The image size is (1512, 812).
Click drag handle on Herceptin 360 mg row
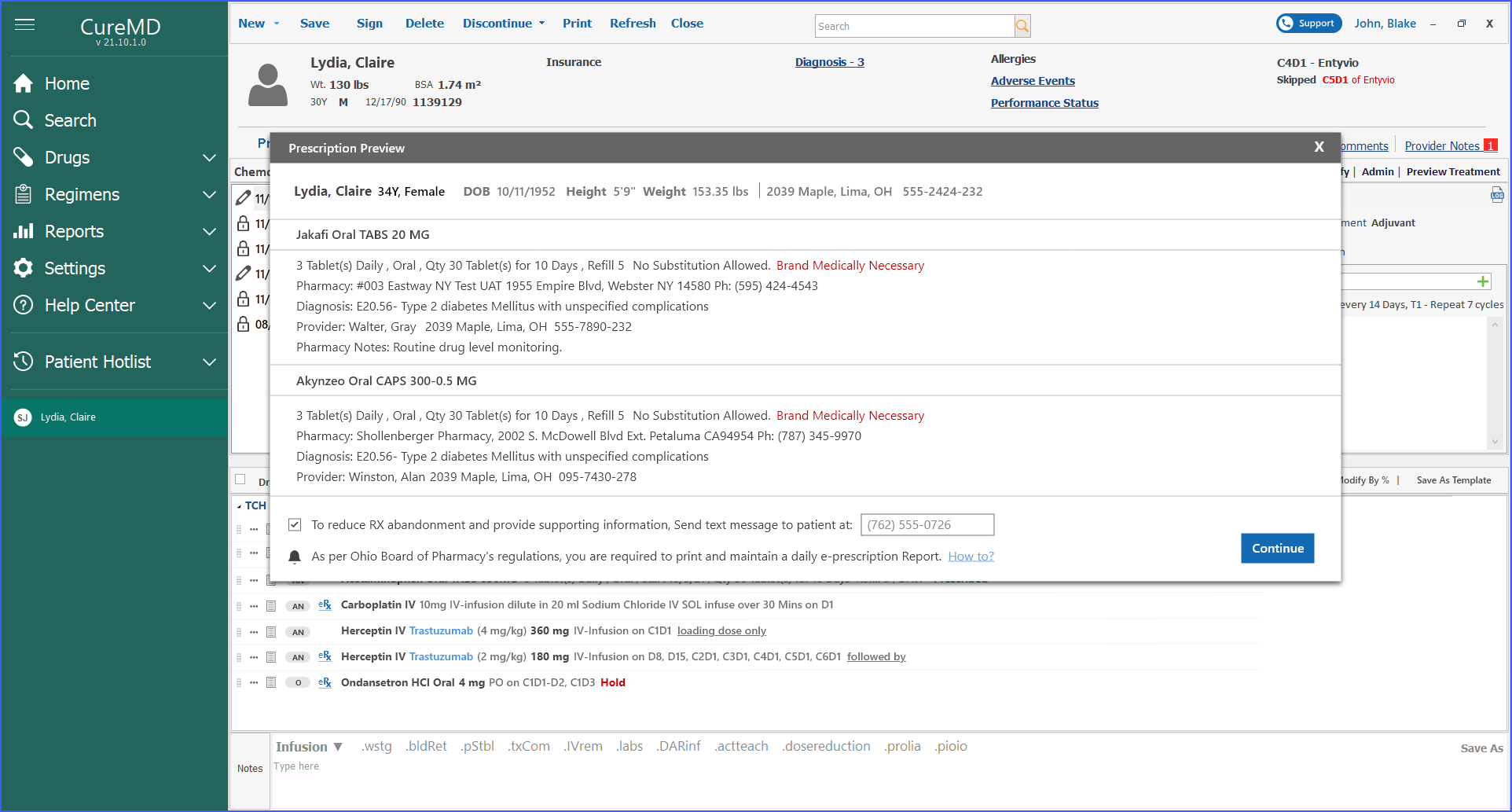click(239, 631)
